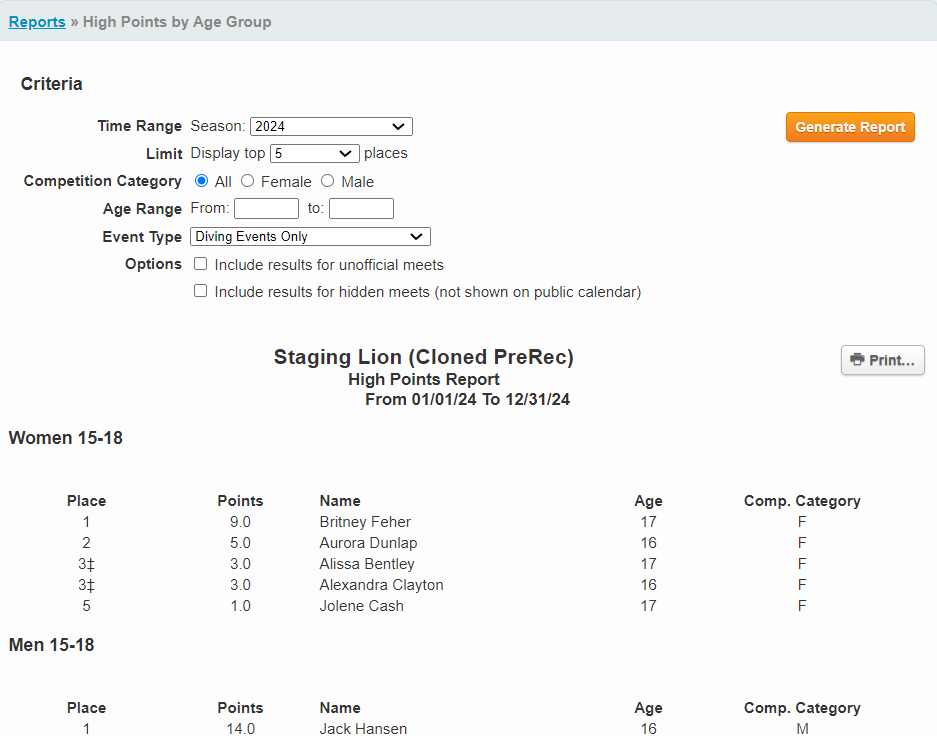Open the Season year dropdown

(330, 126)
